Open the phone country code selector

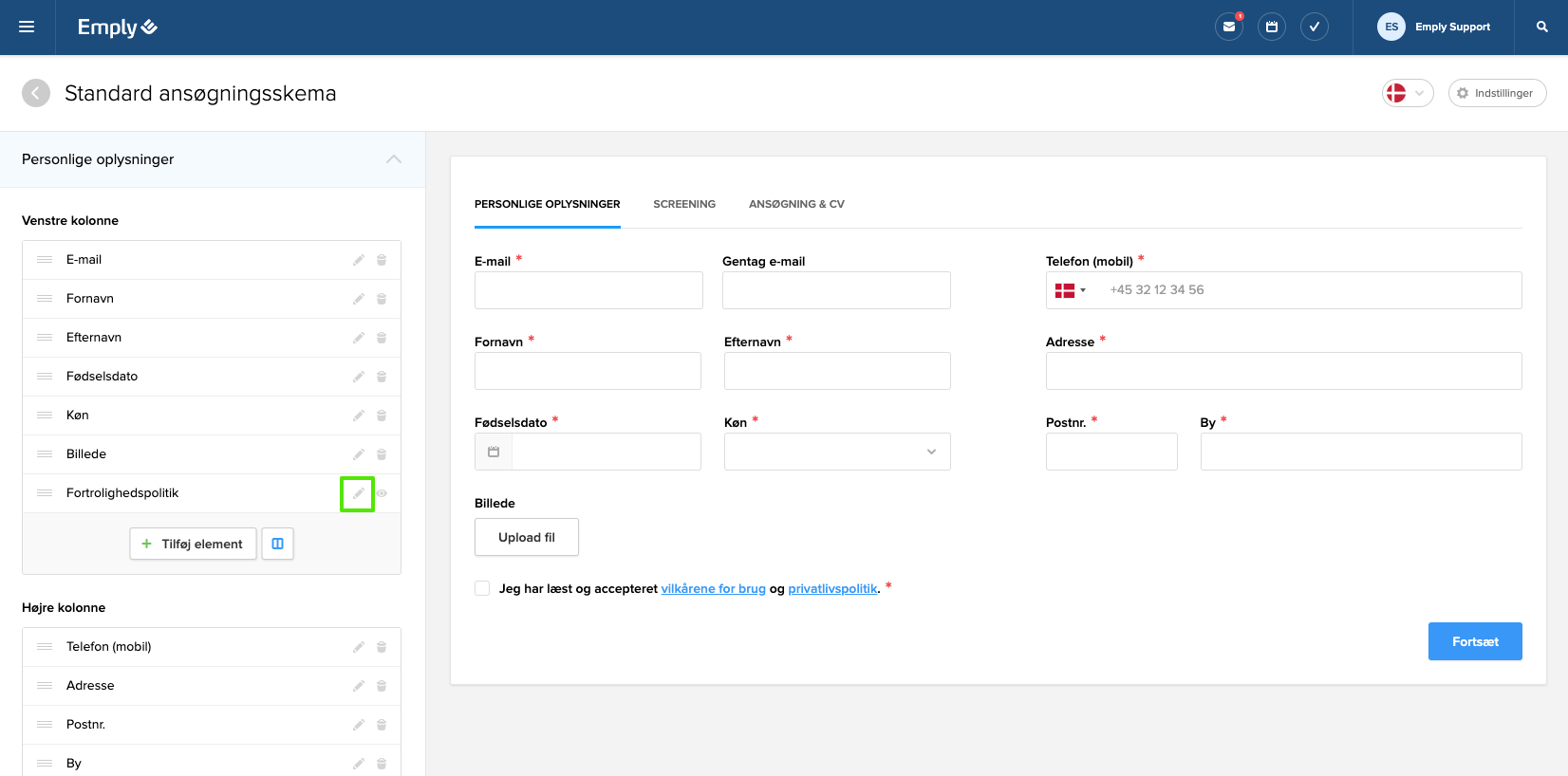tap(1070, 290)
